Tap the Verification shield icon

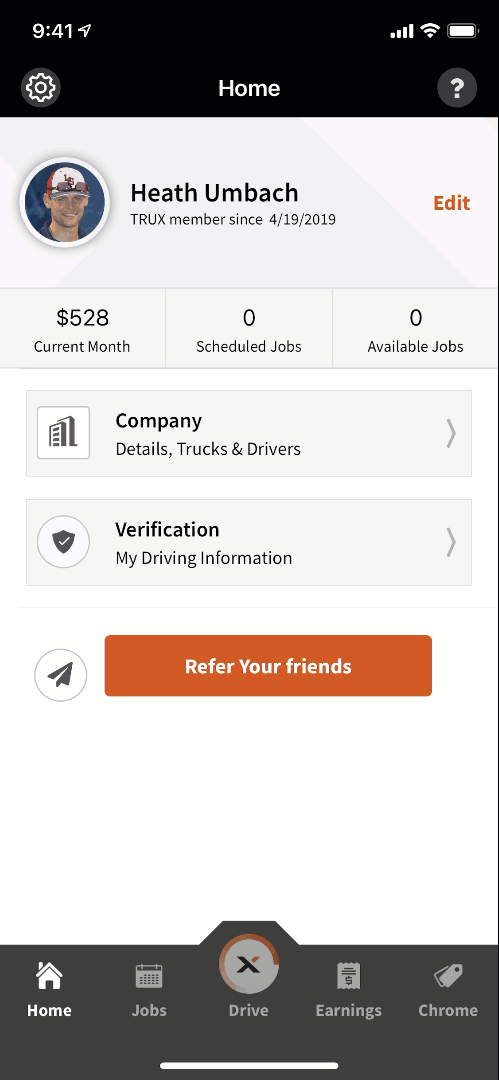(63, 543)
